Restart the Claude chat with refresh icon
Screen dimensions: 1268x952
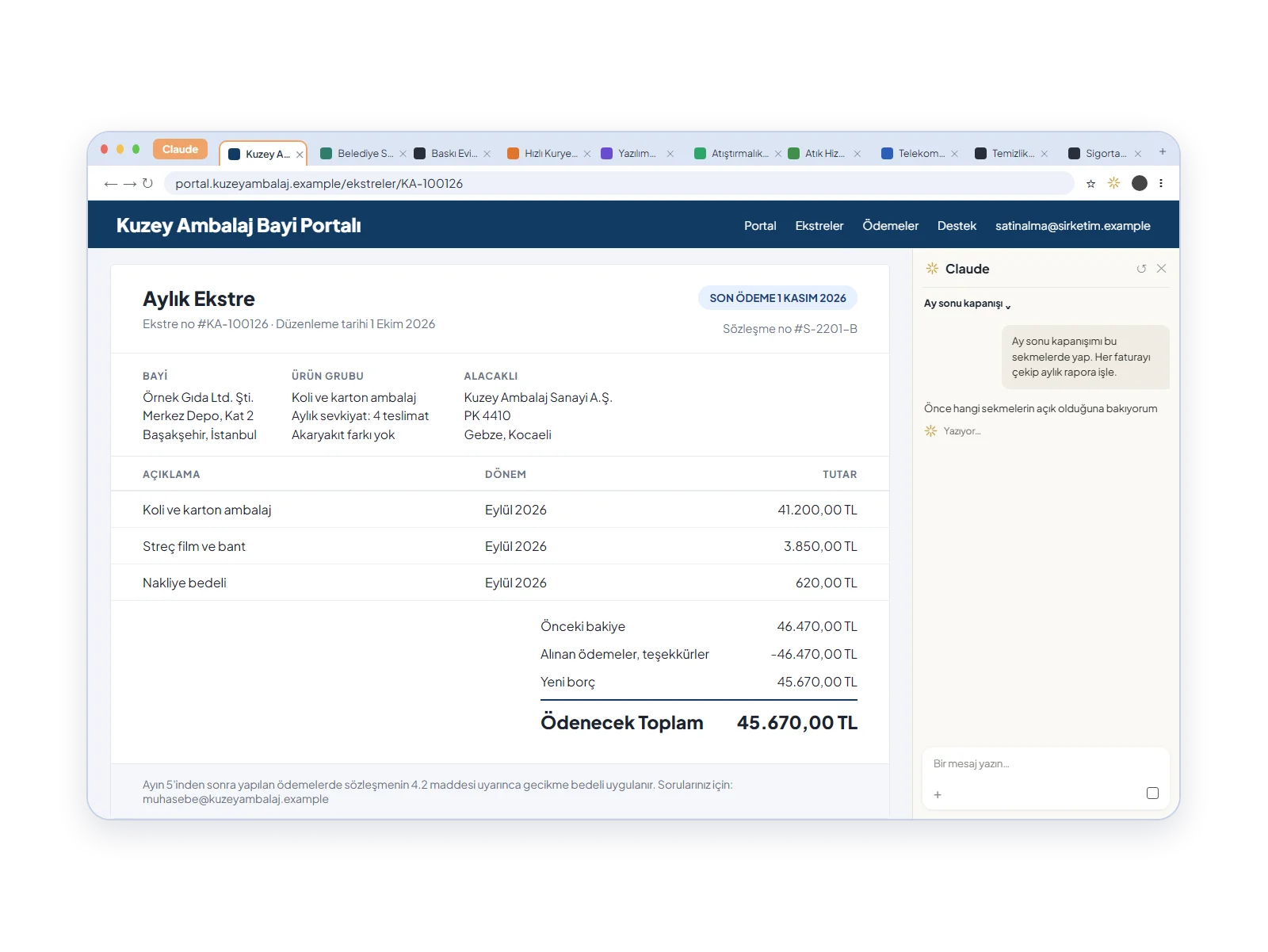[1141, 269]
